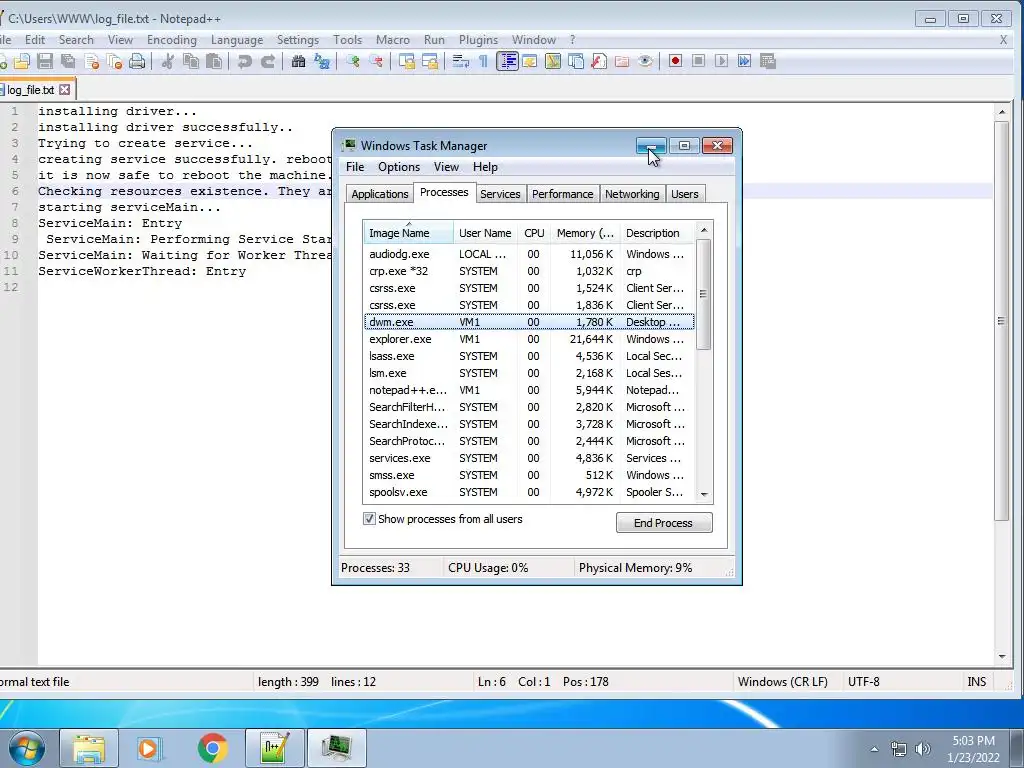The image size is (1024, 768).
Task: Click the Print icon in Notepad++ toolbar
Action: 137,61
